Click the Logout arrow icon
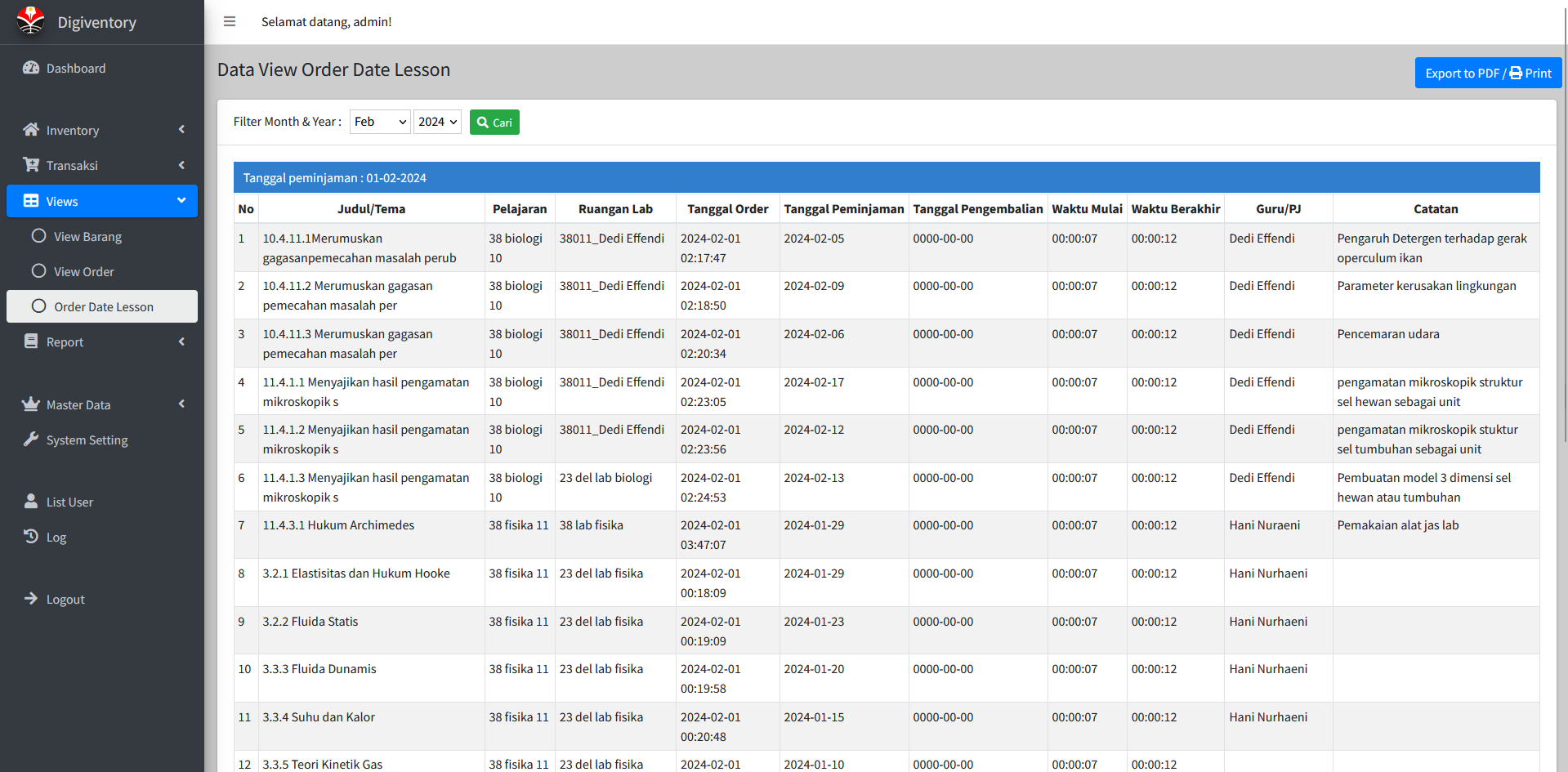 31,599
